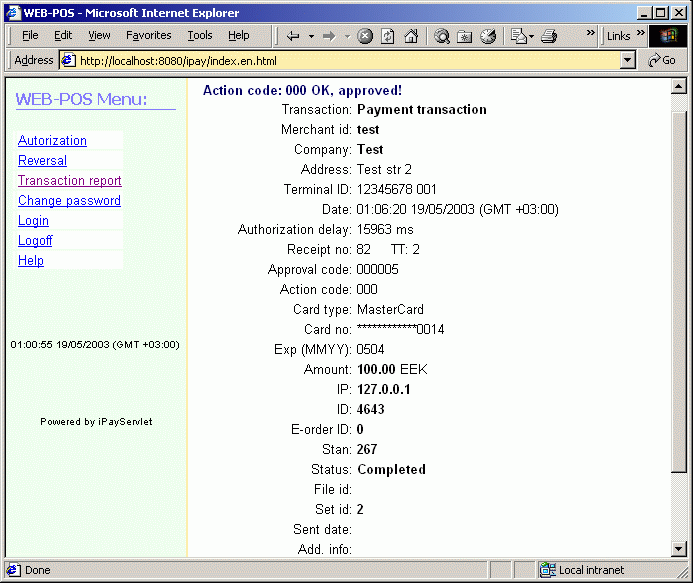
Task: Open the Edit menu
Action: point(63,35)
